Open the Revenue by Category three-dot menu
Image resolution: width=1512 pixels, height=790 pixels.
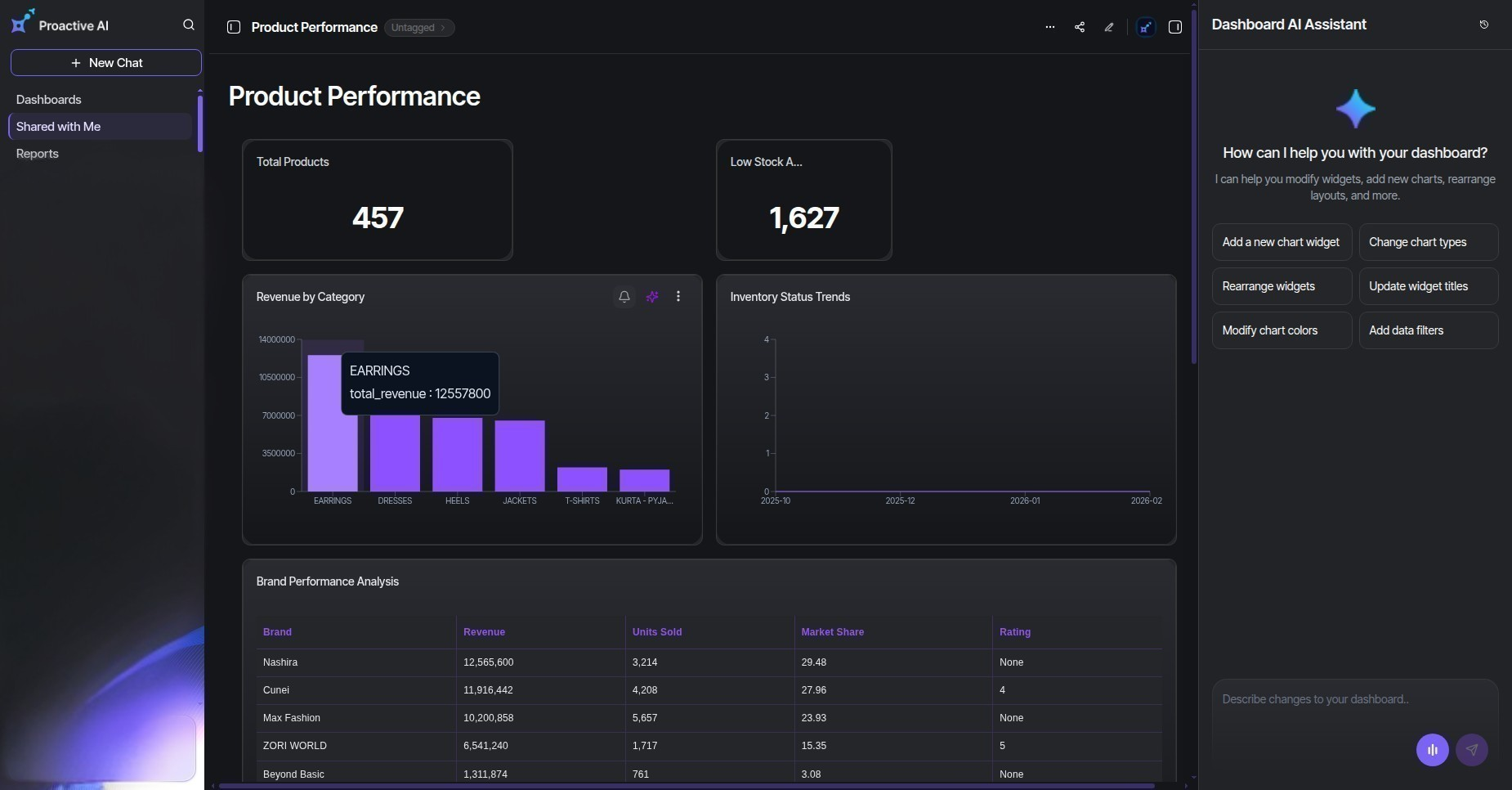[x=678, y=297]
